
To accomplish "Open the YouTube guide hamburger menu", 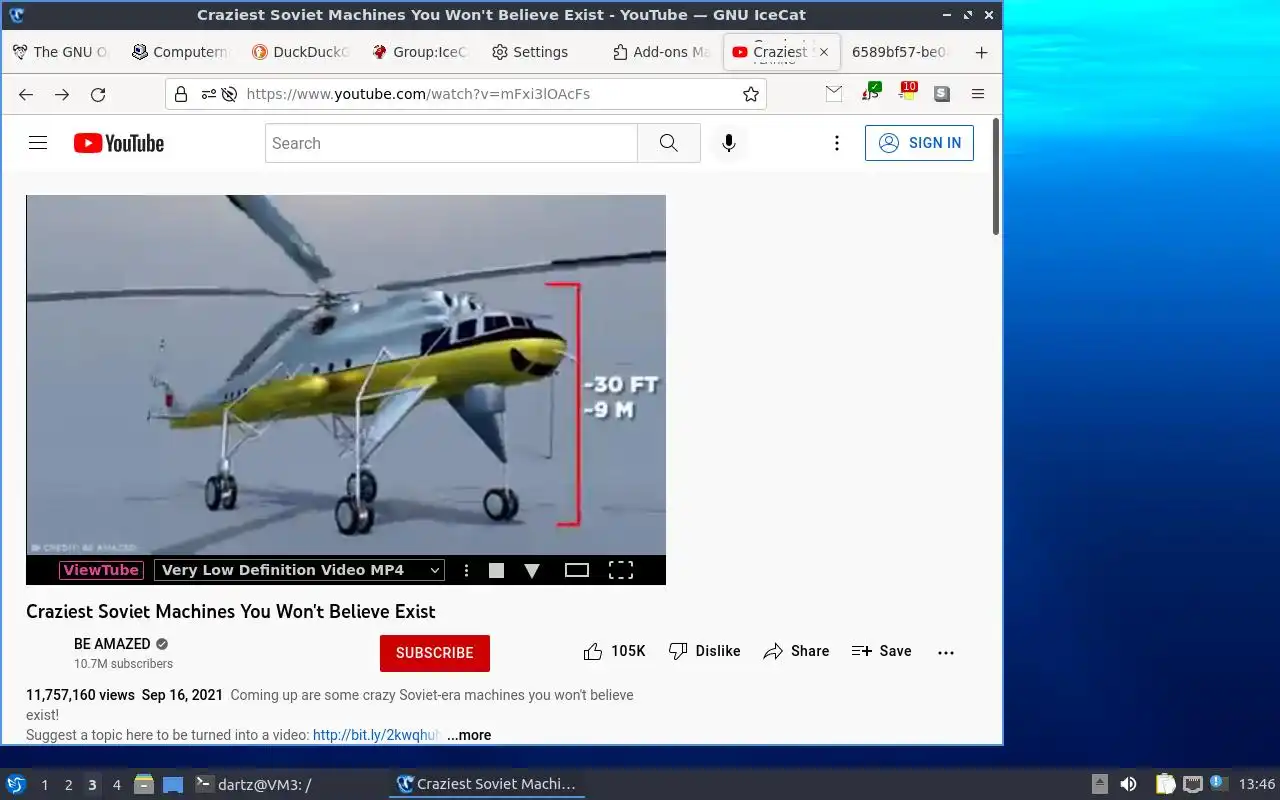I will pyautogui.click(x=38, y=143).
